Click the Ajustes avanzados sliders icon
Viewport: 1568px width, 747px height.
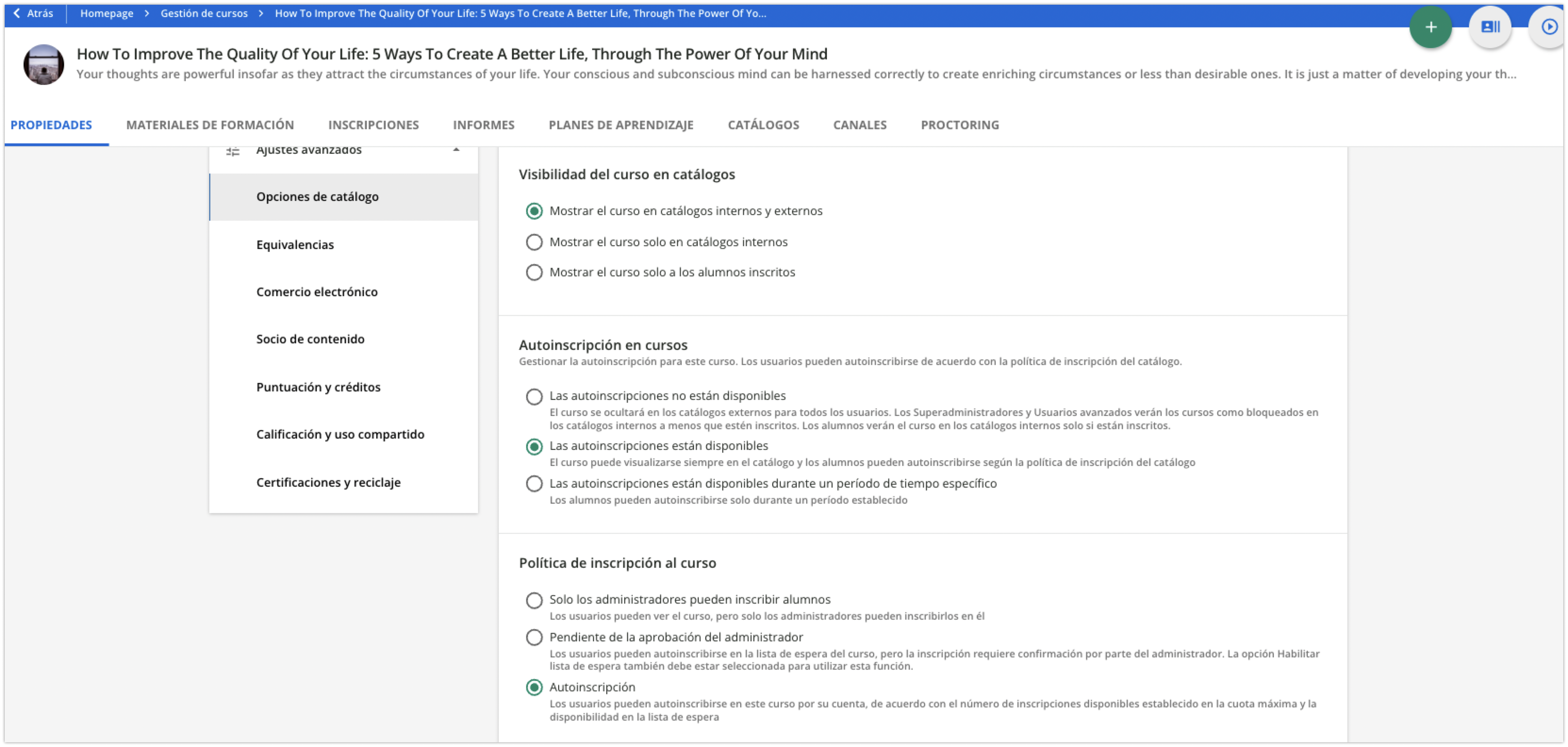tap(232, 151)
